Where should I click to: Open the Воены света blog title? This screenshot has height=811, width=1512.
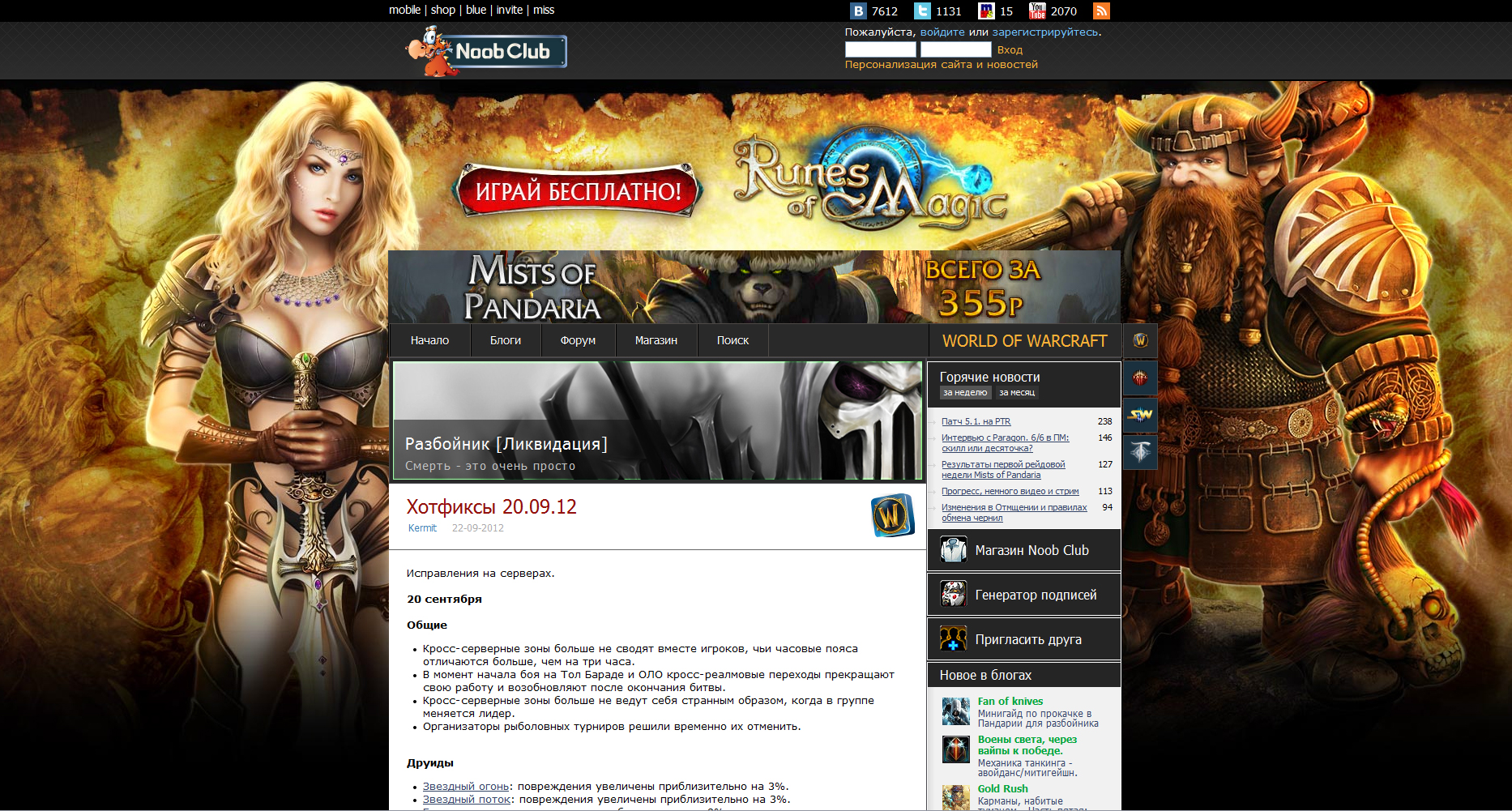[x=1027, y=745]
